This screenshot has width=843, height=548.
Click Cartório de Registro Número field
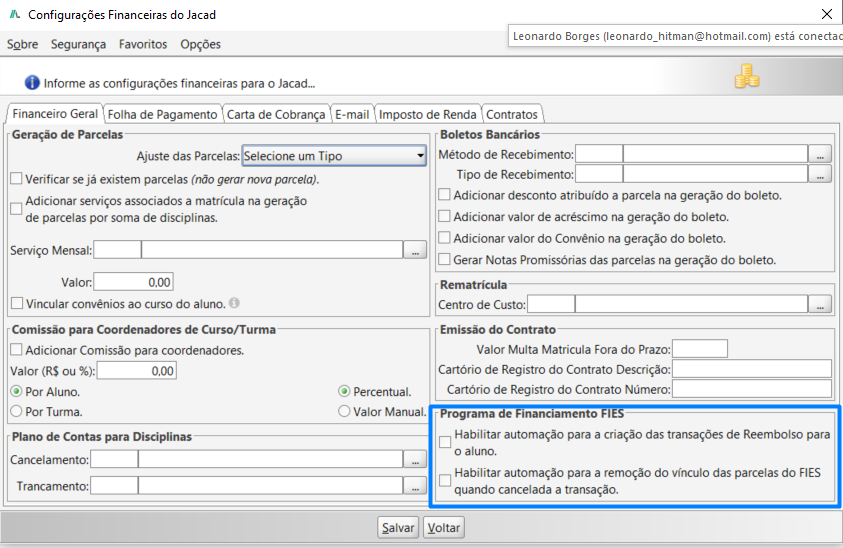752,389
